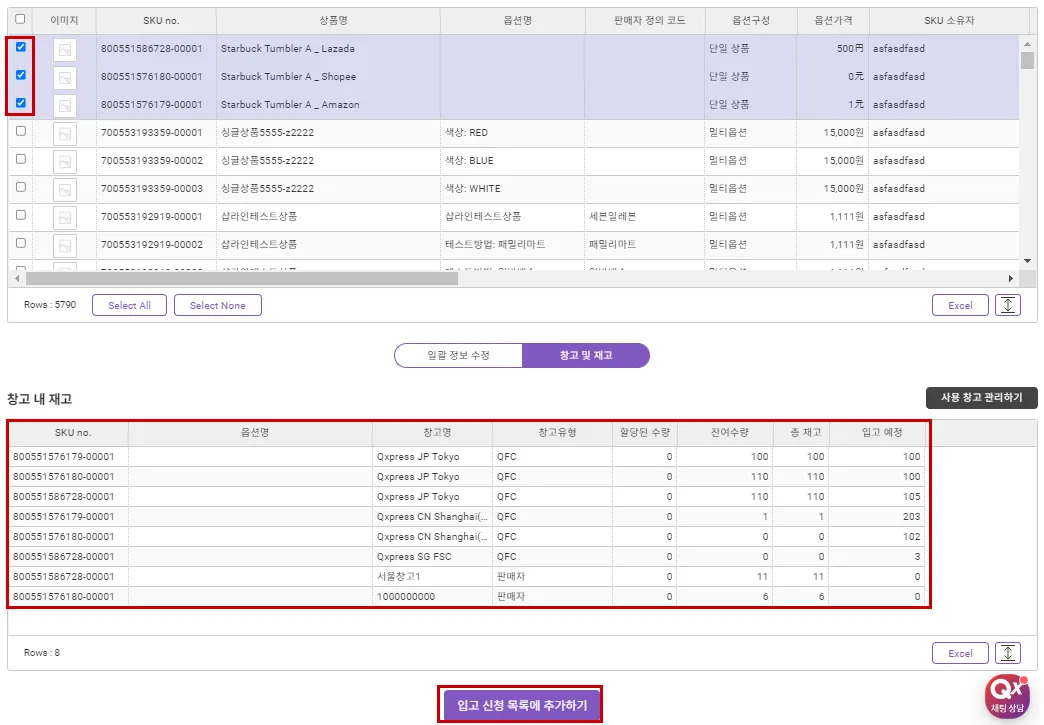Click the product grid horizontal scrollbar thumb
This screenshot has height=725, width=1044.
240,279
